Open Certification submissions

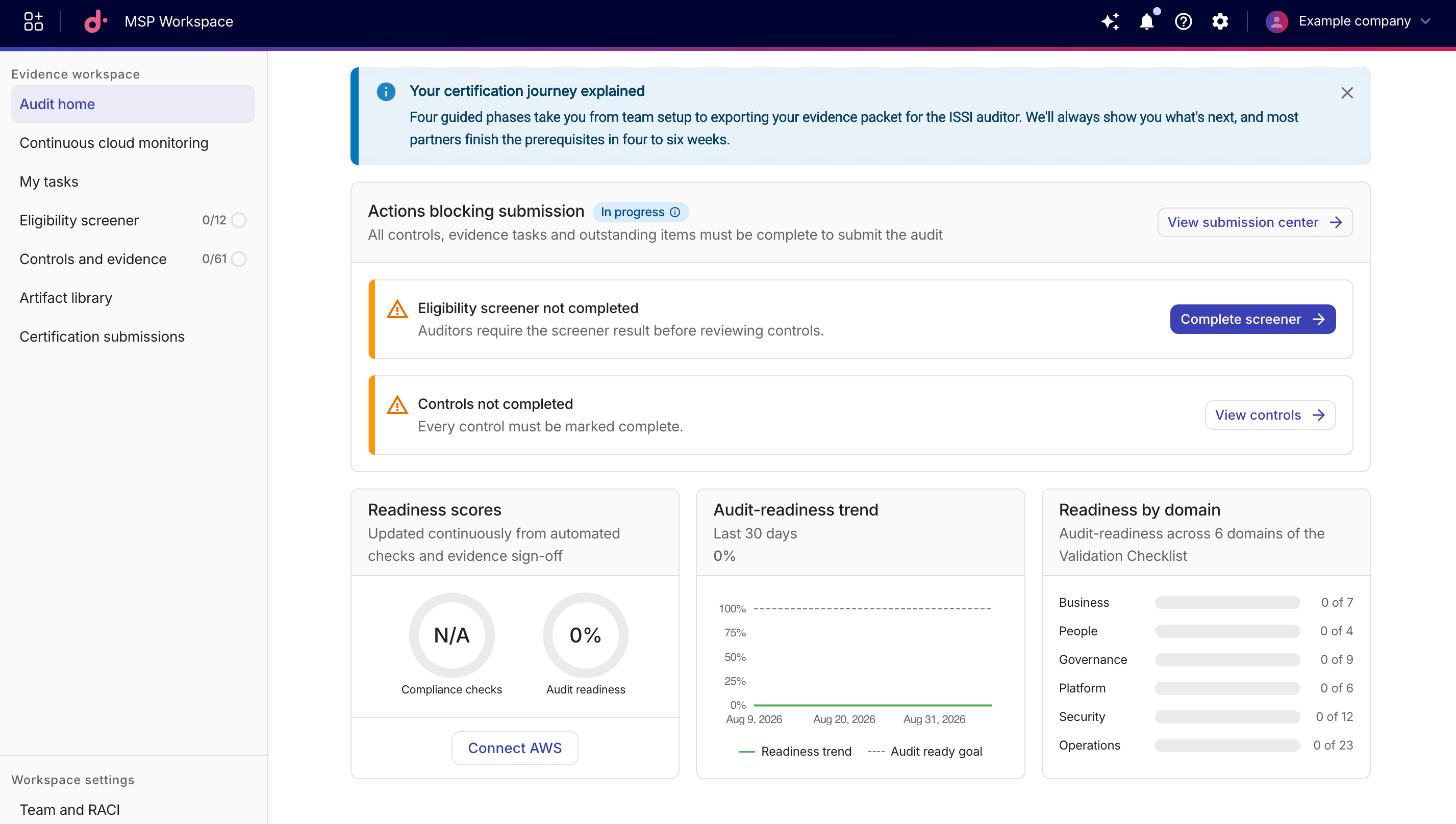click(133, 336)
